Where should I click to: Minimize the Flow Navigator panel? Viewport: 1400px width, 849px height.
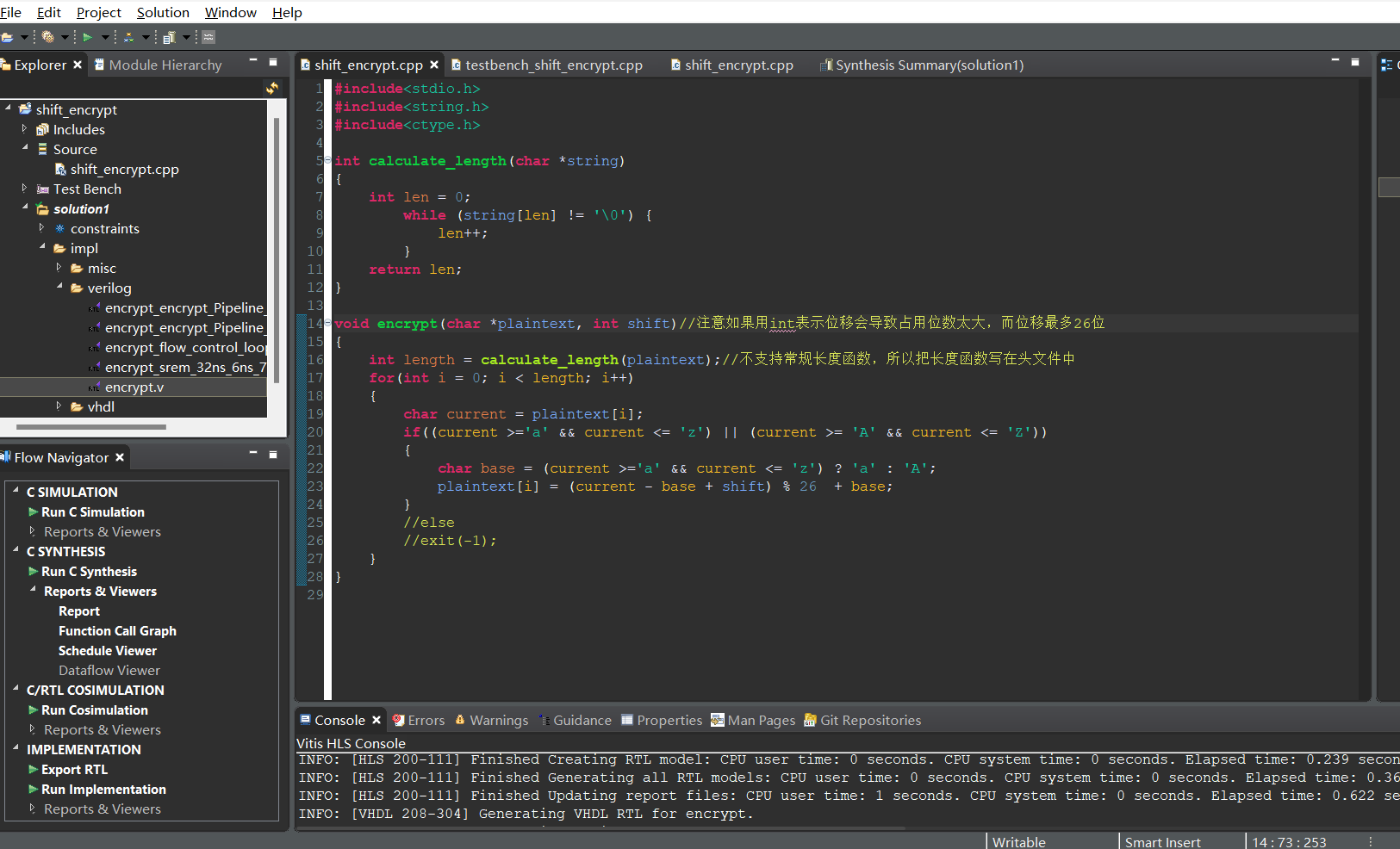tap(253, 453)
